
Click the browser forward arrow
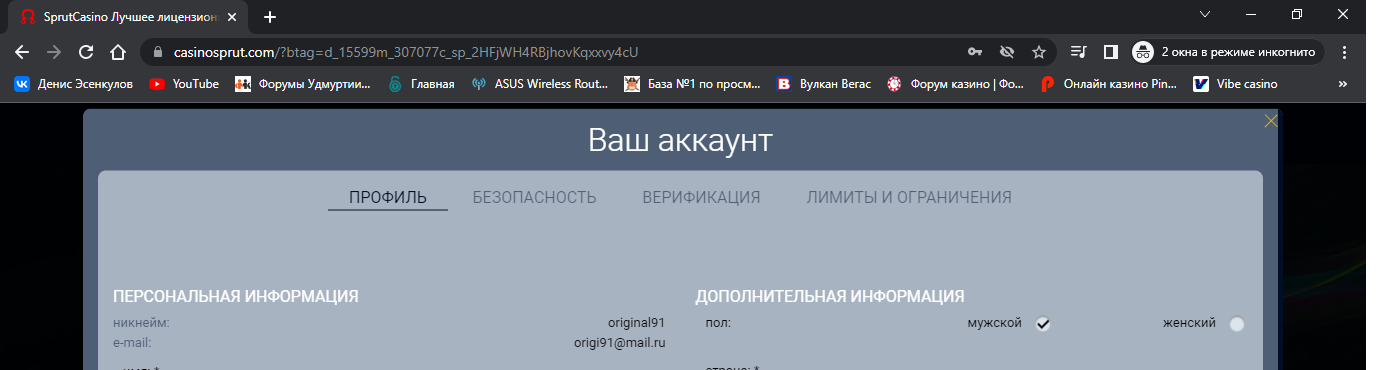(54, 52)
